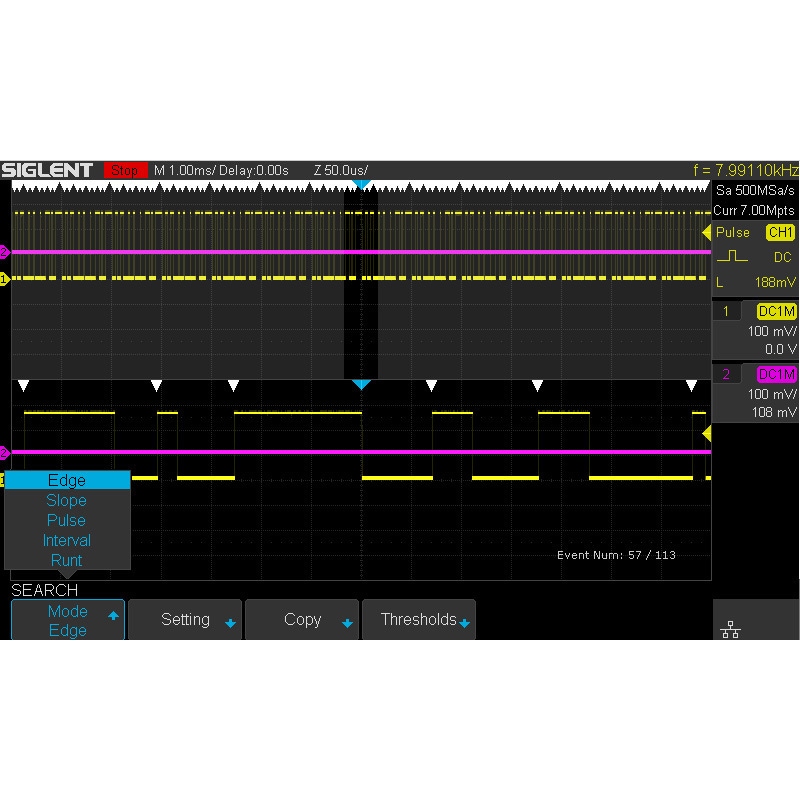Open the Copy softkey
800x800 pixels.
[x=302, y=620]
